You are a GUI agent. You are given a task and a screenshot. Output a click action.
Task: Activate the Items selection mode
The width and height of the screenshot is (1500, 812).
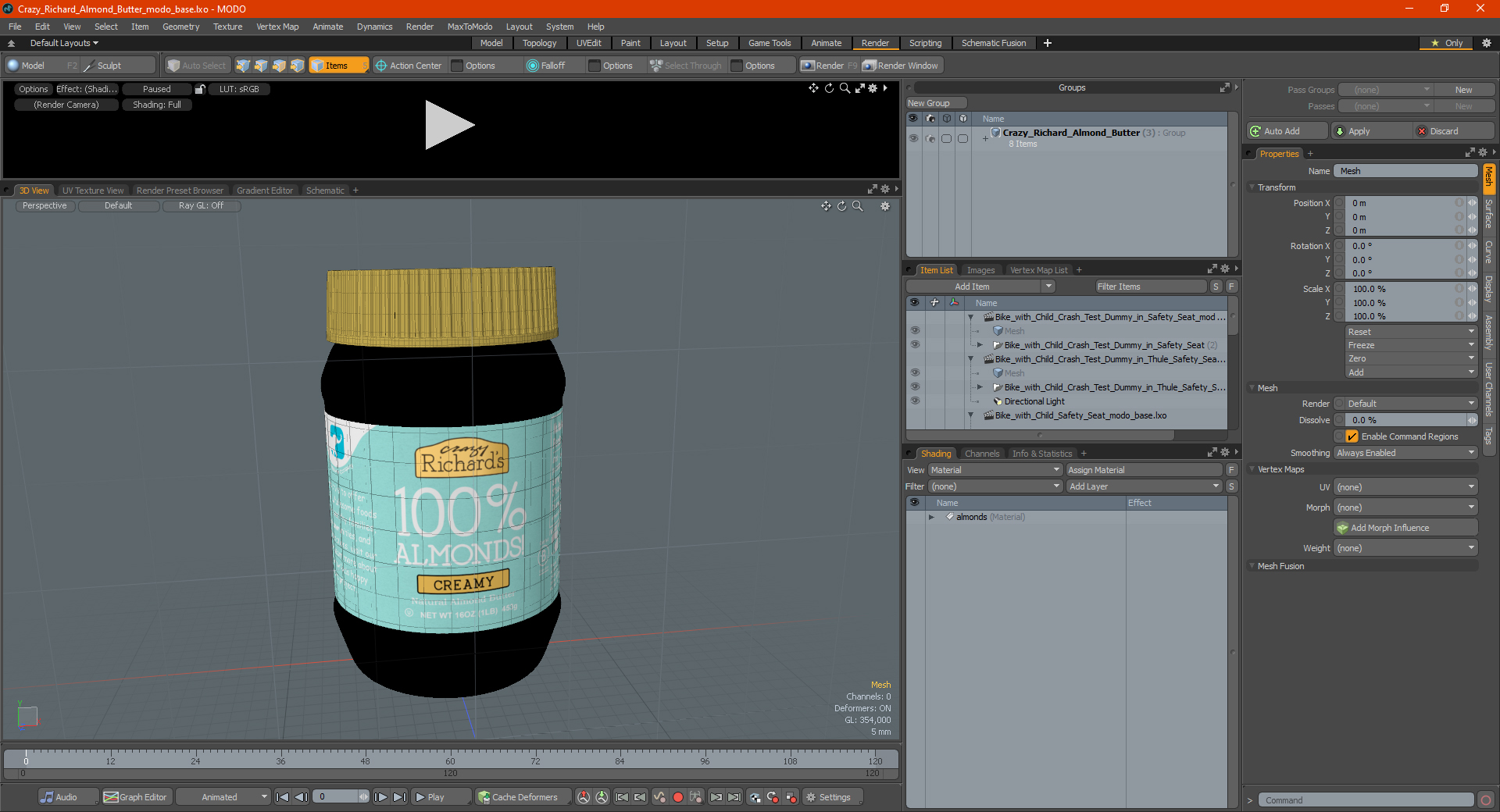[337, 66]
